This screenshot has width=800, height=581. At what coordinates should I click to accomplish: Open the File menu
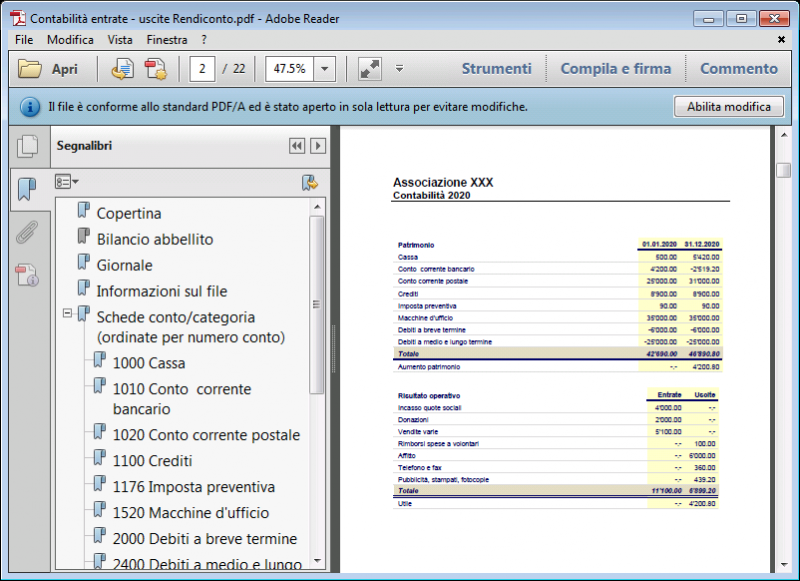24,40
